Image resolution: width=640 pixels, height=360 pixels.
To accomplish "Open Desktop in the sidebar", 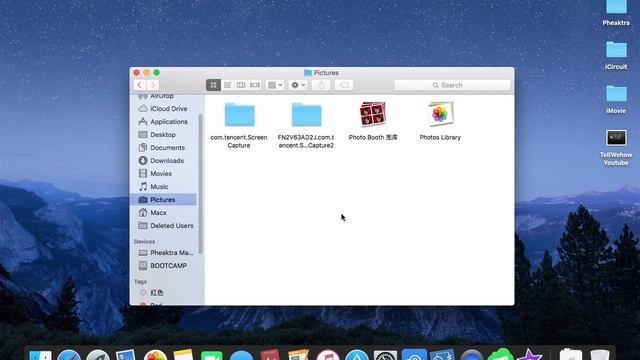I will click(x=163, y=135).
